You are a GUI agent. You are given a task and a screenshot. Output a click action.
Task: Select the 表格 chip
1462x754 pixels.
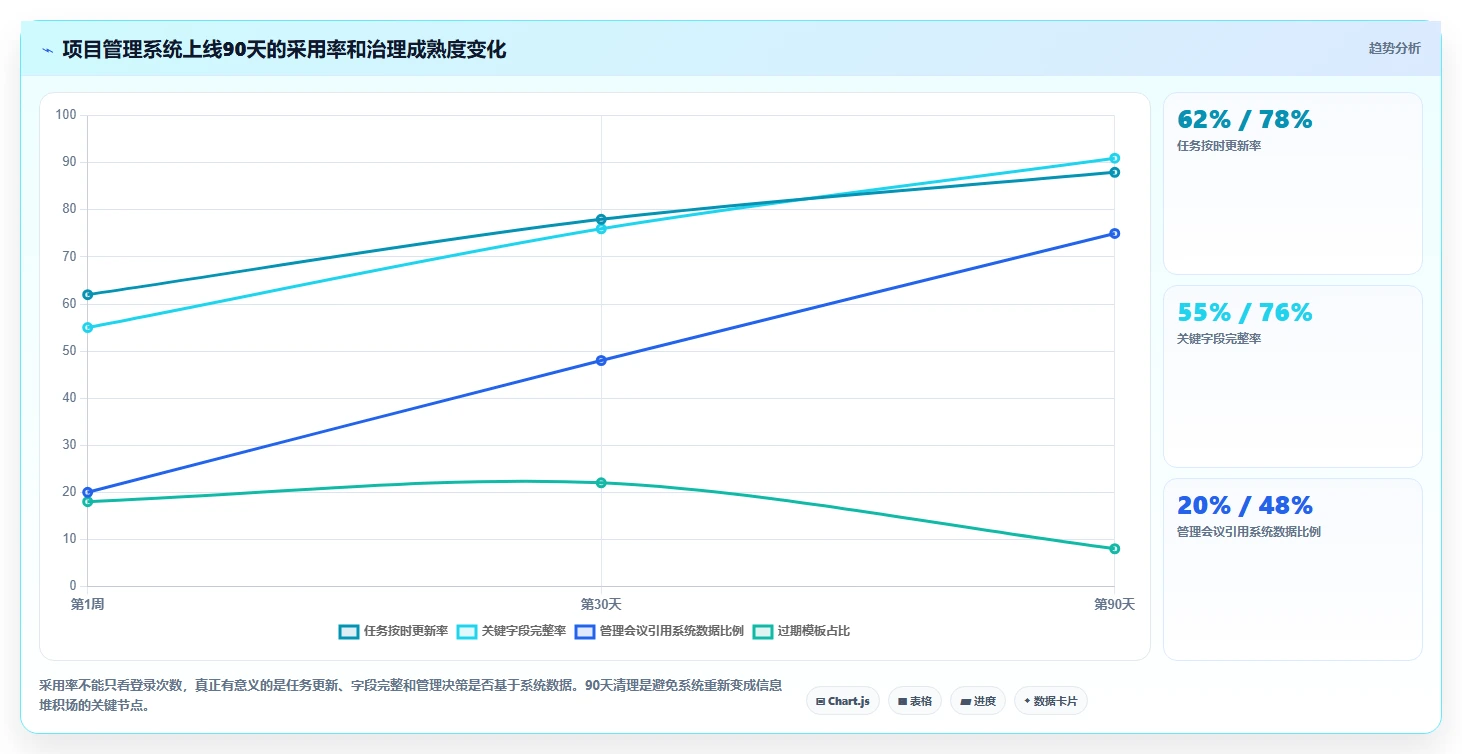[915, 701]
